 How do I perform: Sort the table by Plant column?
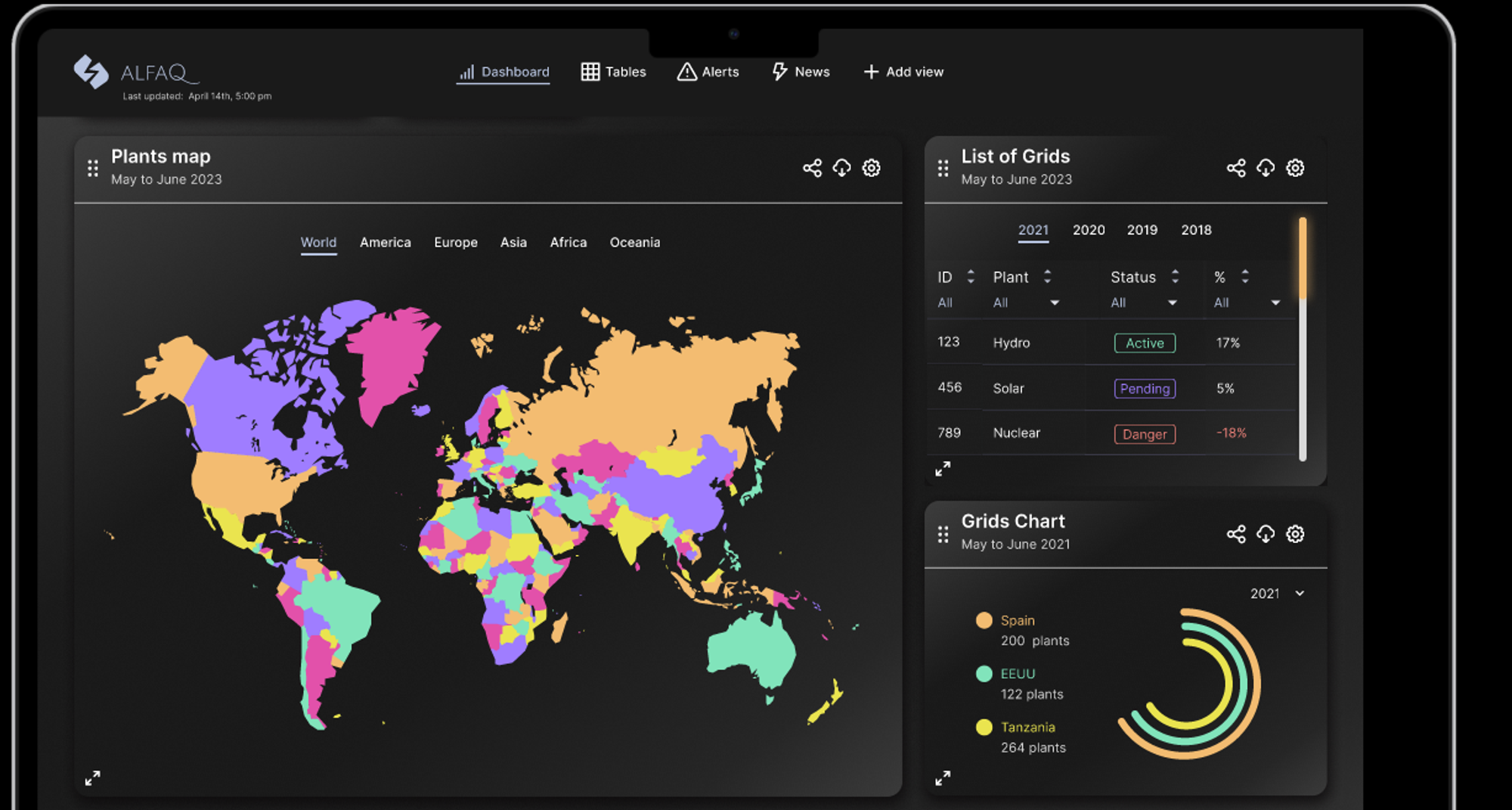point(1047,277)
